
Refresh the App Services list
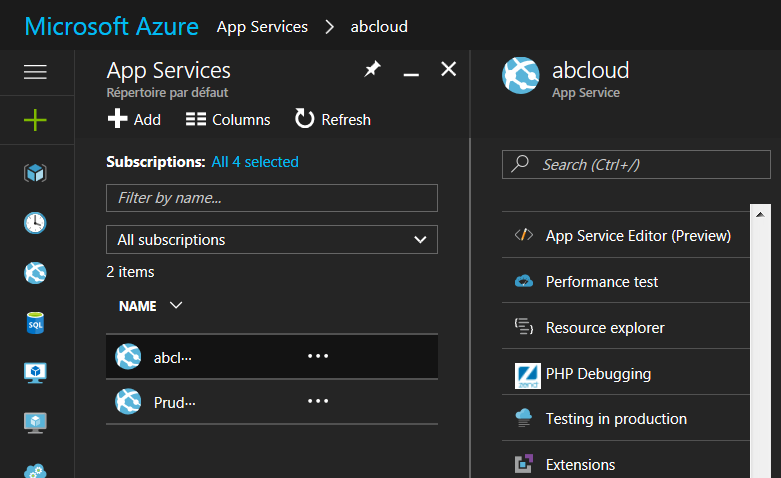333,120
